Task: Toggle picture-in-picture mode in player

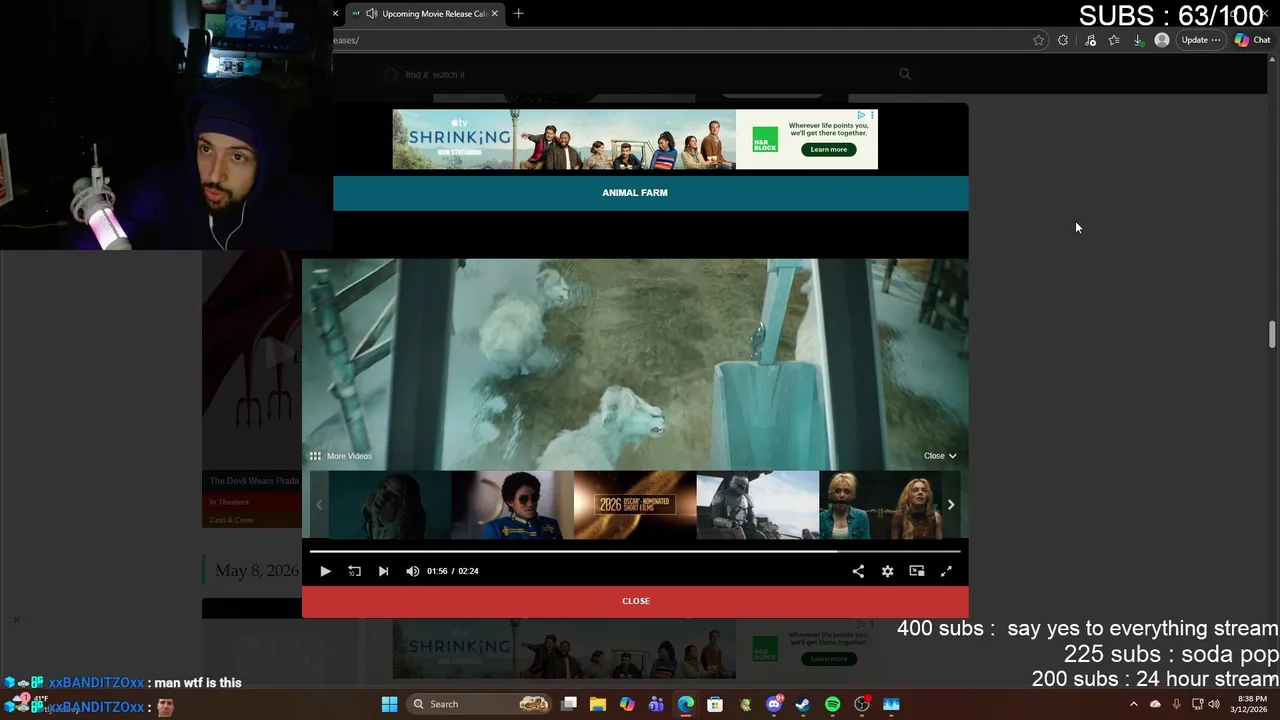Action: point(917,571)
